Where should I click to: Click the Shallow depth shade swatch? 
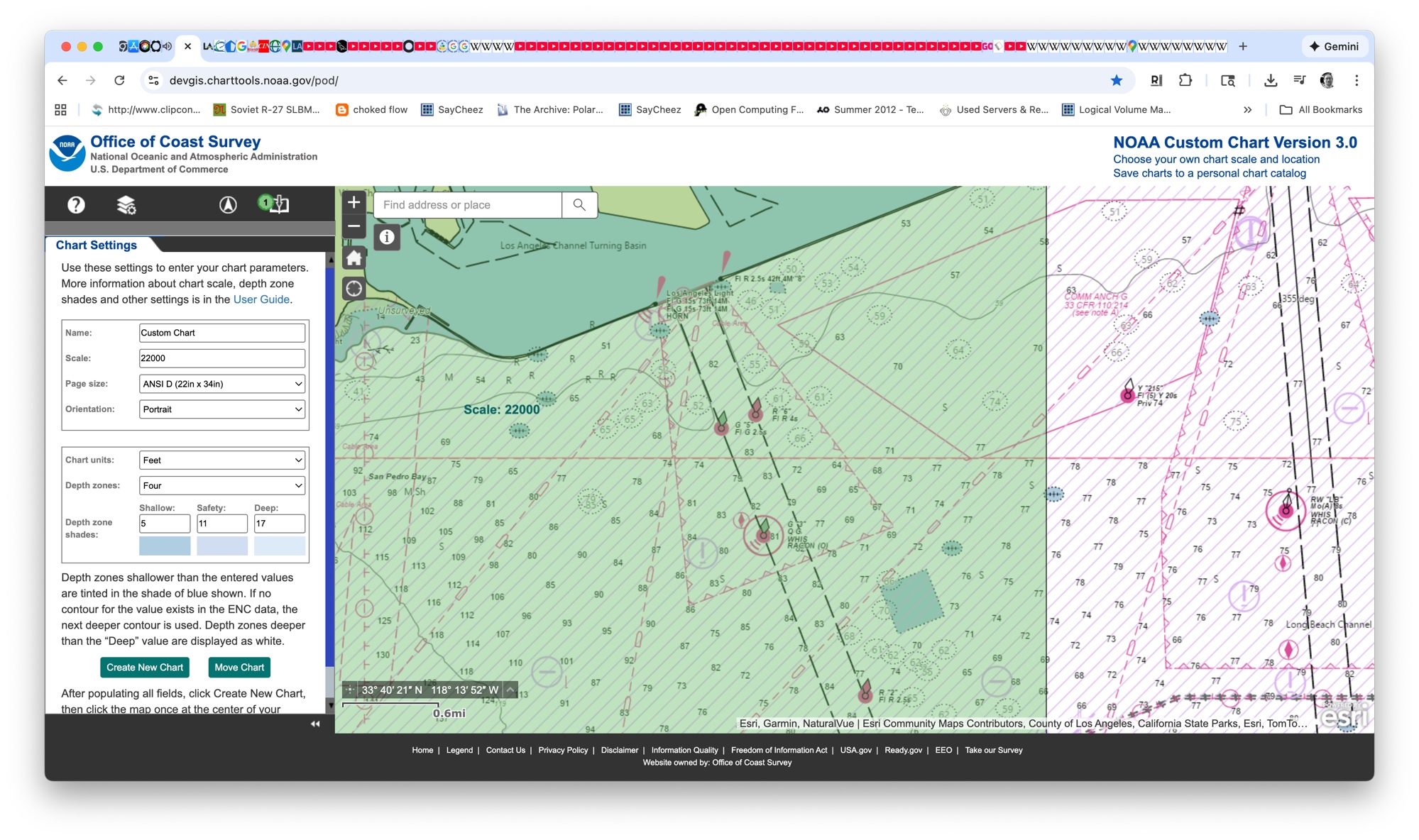[165, 546]
